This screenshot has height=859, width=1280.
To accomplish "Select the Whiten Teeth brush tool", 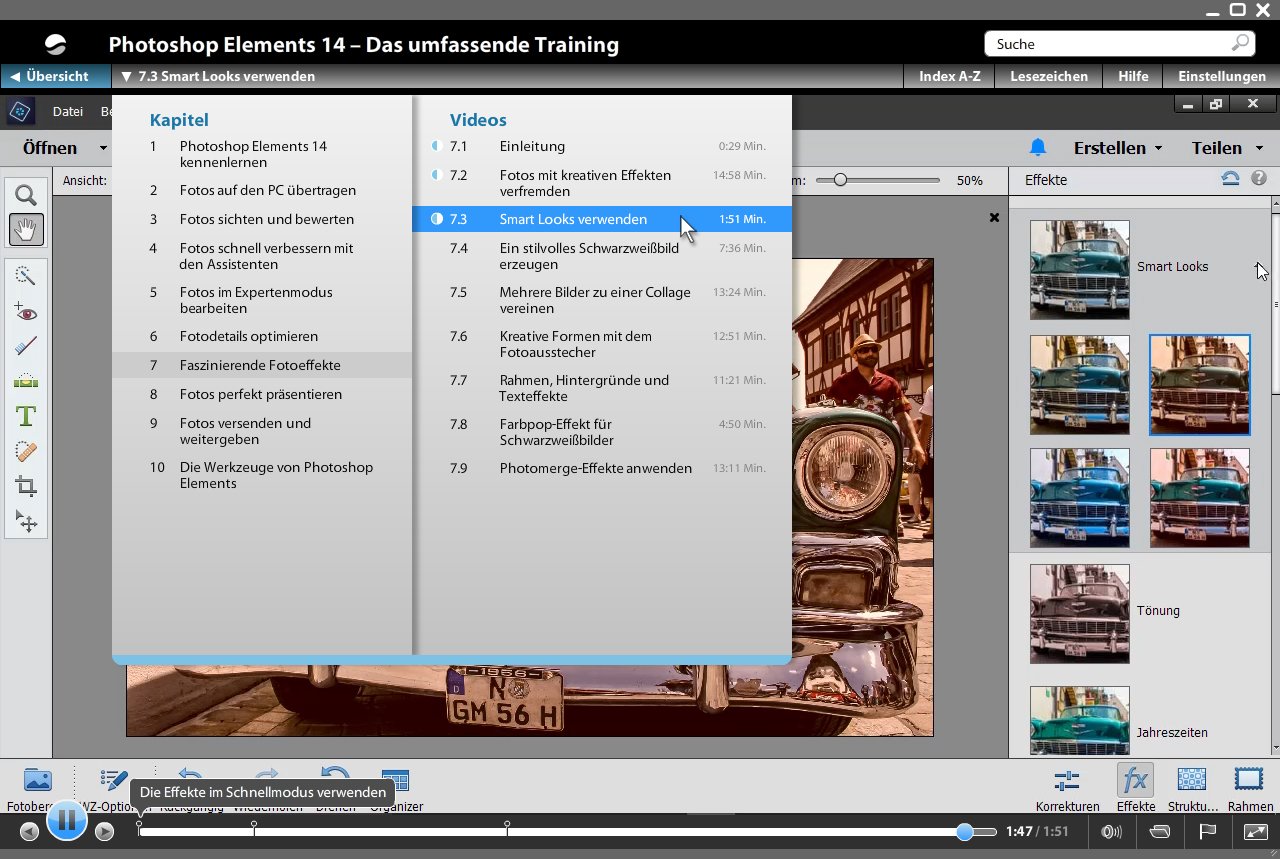I will (x=26, y=346).
